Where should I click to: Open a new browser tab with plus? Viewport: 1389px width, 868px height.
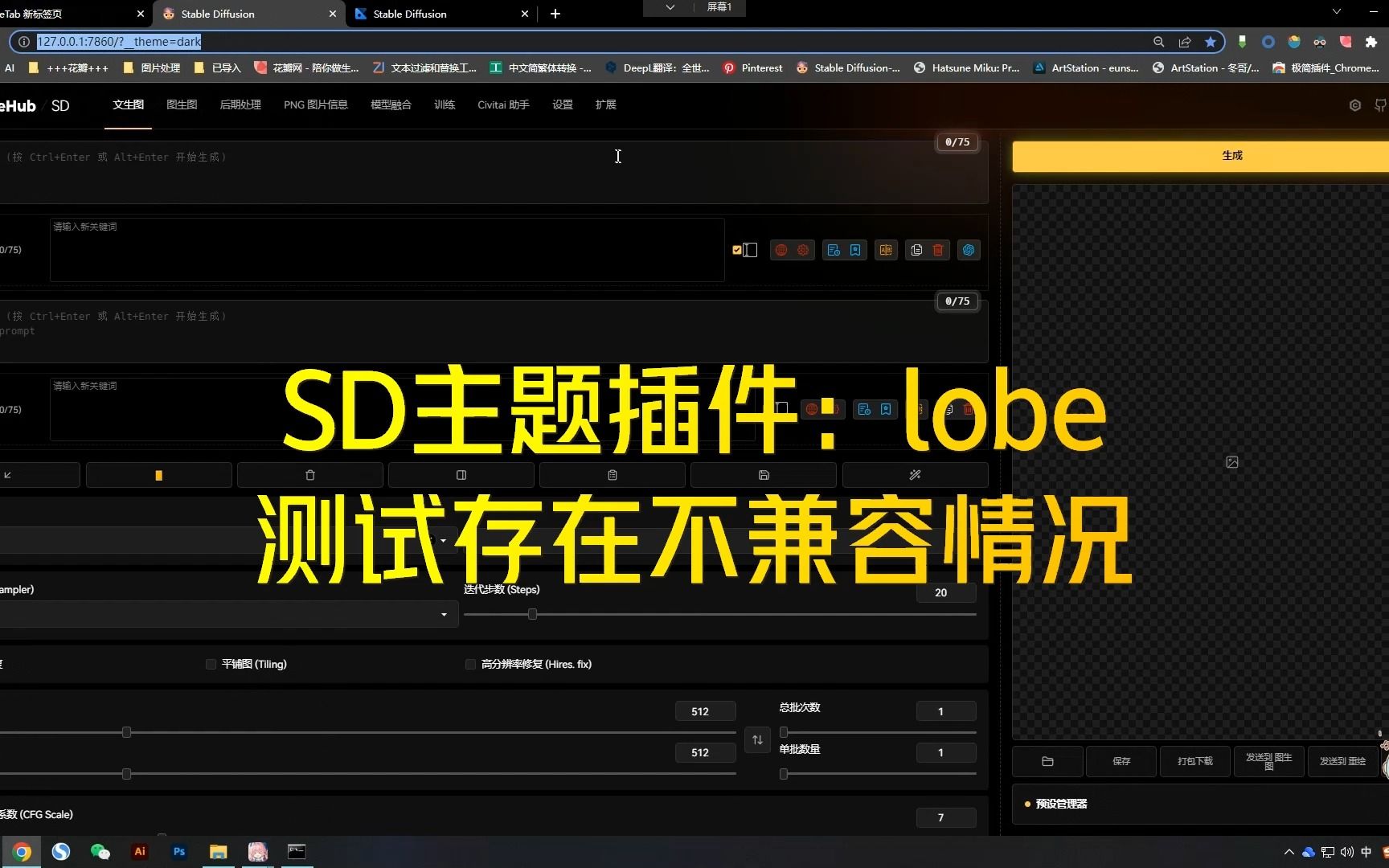click(x=555, y=14)
